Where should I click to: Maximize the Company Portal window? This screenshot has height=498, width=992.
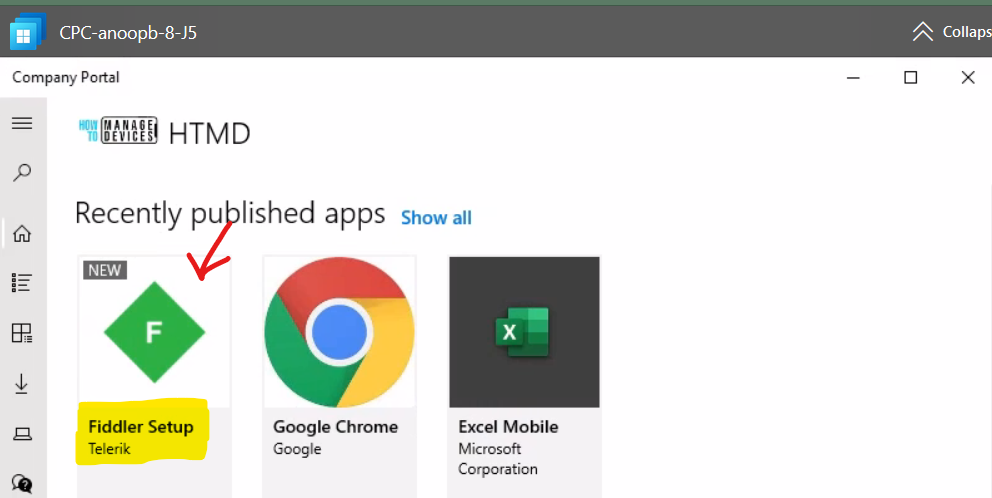pyautogui.click(x=910, y=77)
